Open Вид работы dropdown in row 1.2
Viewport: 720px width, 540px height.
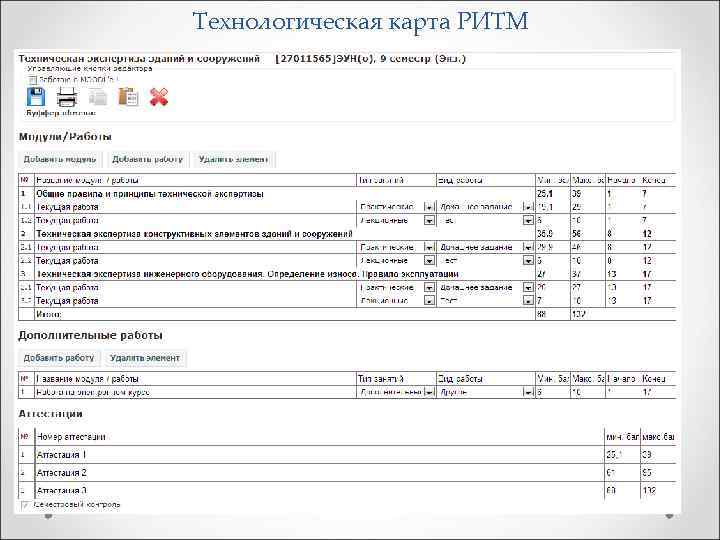pyautogui.click(x=528, y=220)
